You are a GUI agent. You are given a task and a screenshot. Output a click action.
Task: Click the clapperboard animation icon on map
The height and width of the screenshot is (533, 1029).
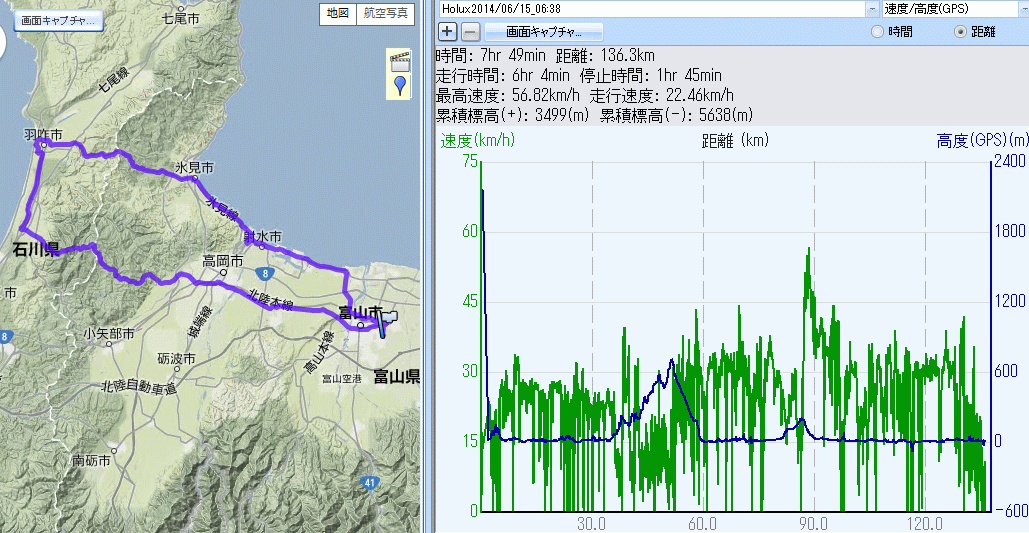(x=400, y=61)
